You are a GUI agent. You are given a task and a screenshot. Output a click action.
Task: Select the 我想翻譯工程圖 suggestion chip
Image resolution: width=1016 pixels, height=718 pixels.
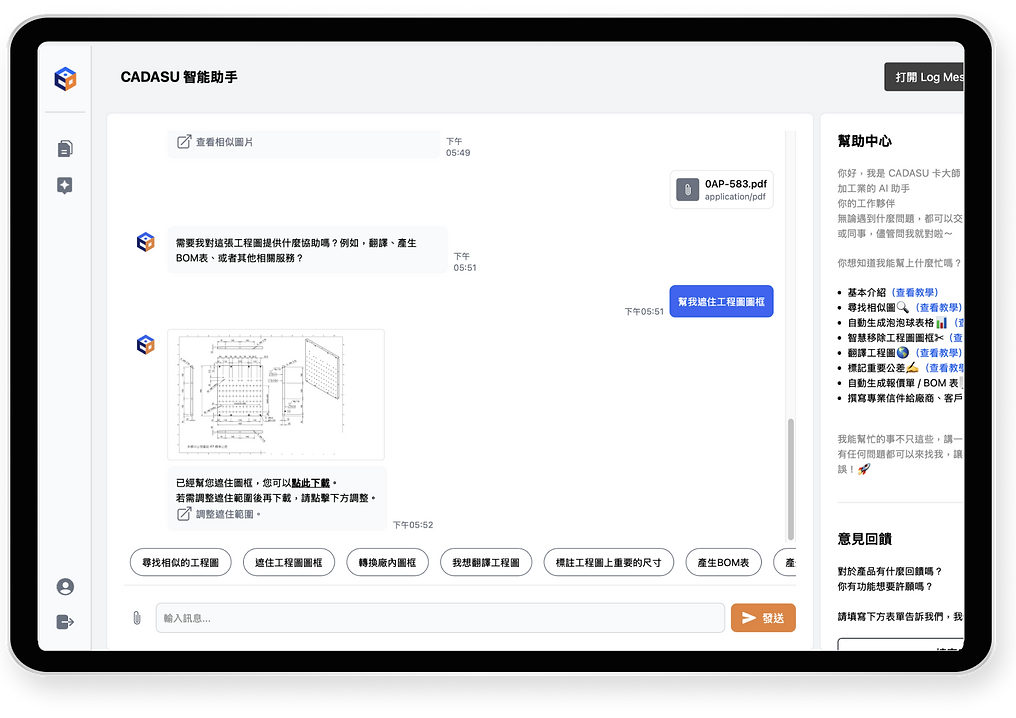click(486, 562)
